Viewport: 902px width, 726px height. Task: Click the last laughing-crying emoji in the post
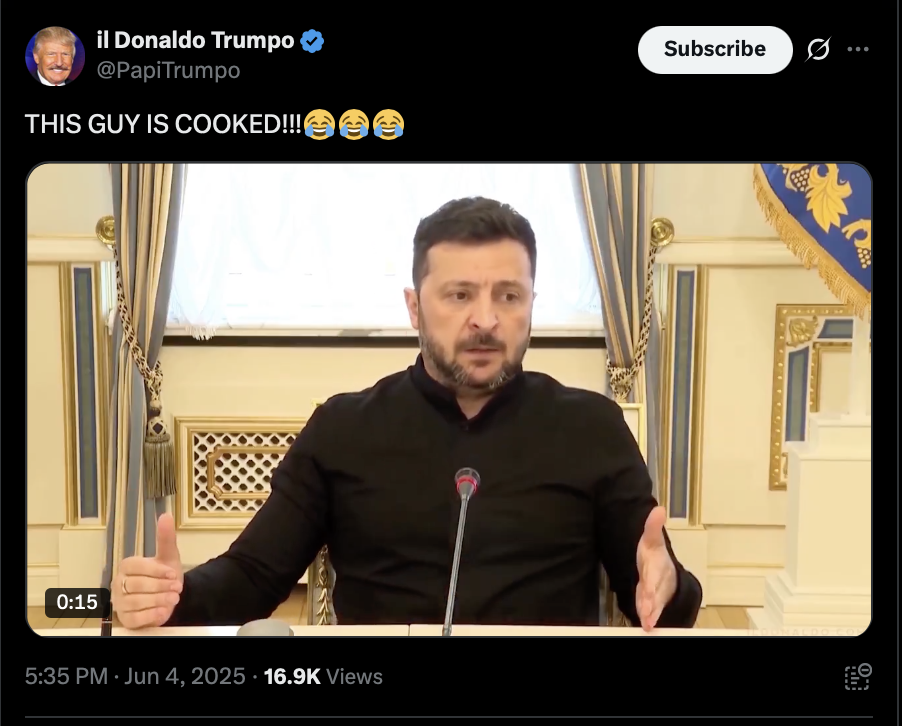(389, 124)
